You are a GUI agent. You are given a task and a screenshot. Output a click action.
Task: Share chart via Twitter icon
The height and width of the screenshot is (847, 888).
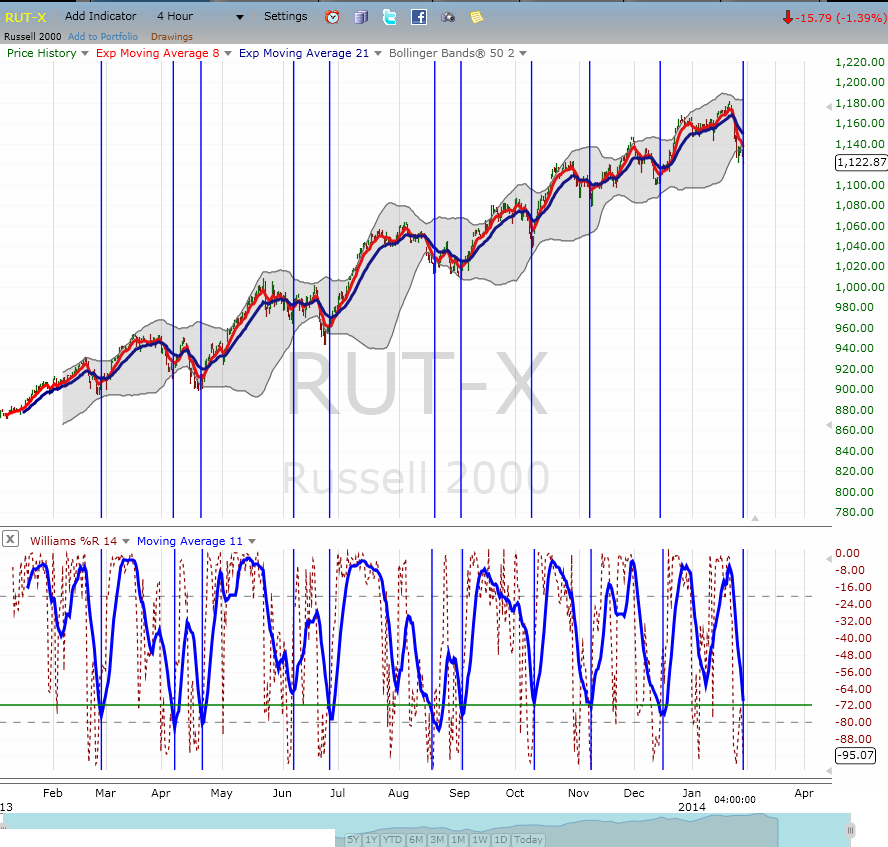tap(390, 17)
